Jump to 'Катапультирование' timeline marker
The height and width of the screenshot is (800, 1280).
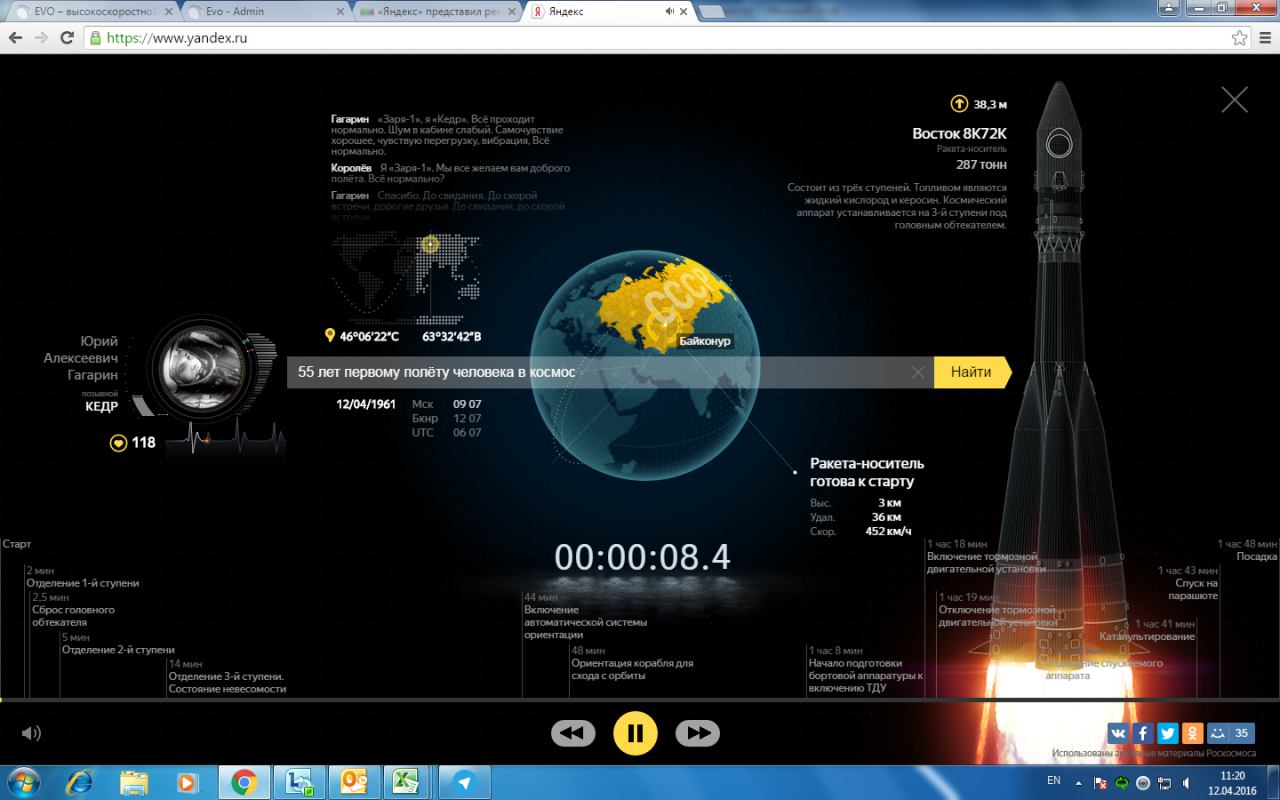pyautogui.click(x=1147, y=630)
